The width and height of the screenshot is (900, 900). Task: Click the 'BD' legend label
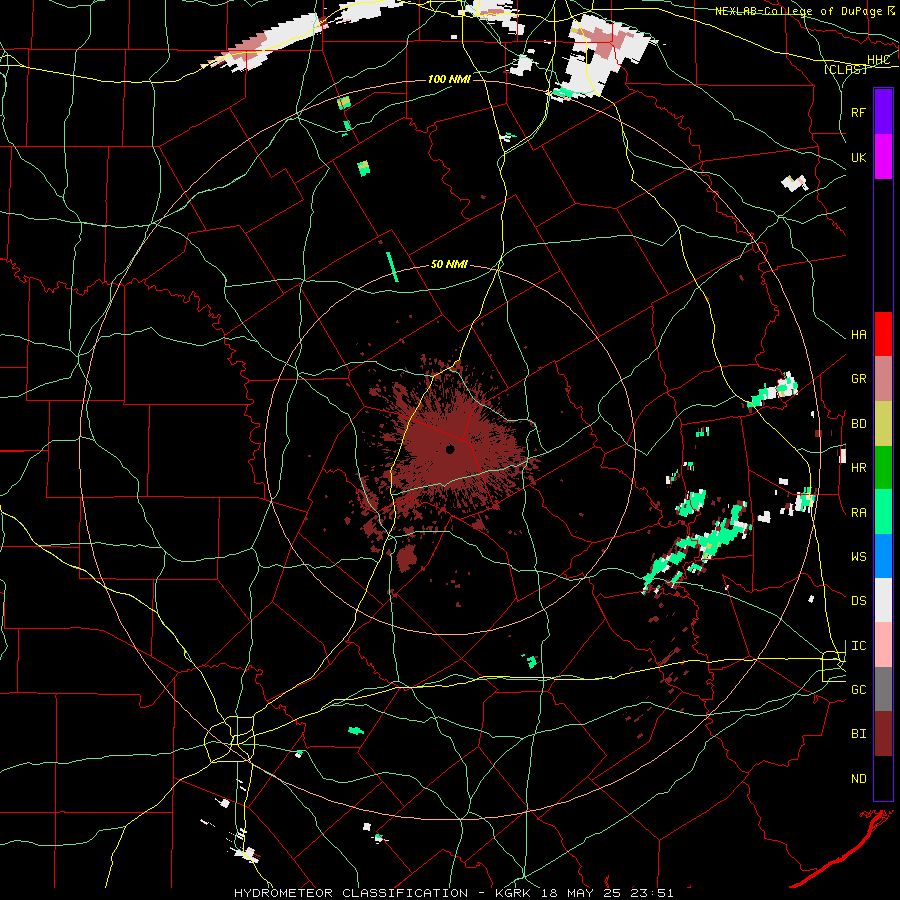tap(858, 424)
